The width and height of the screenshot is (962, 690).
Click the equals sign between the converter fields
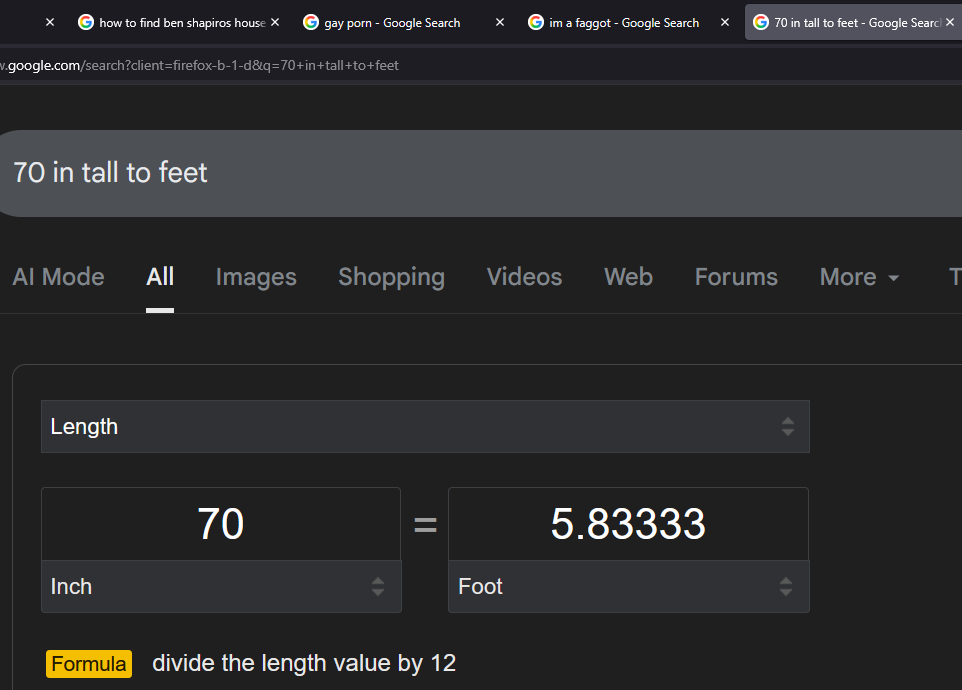pos(425,524)
